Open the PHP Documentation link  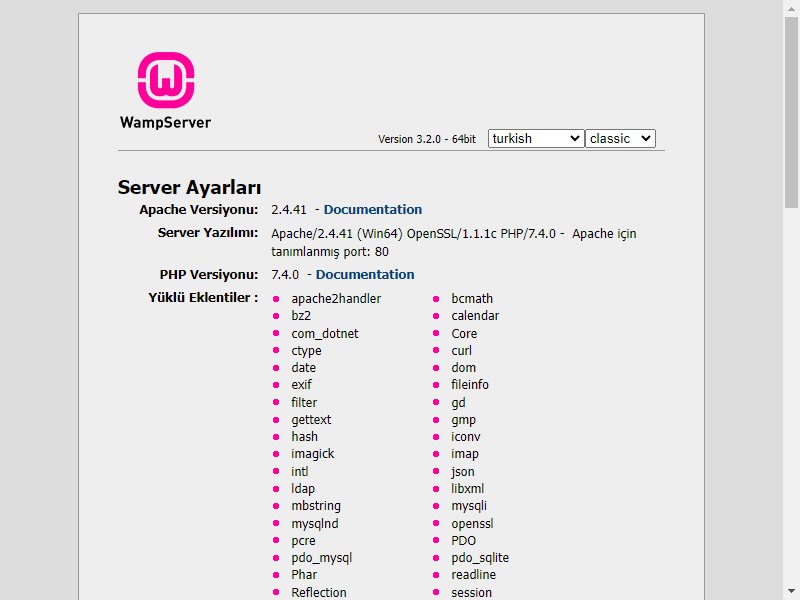point(365,274)
